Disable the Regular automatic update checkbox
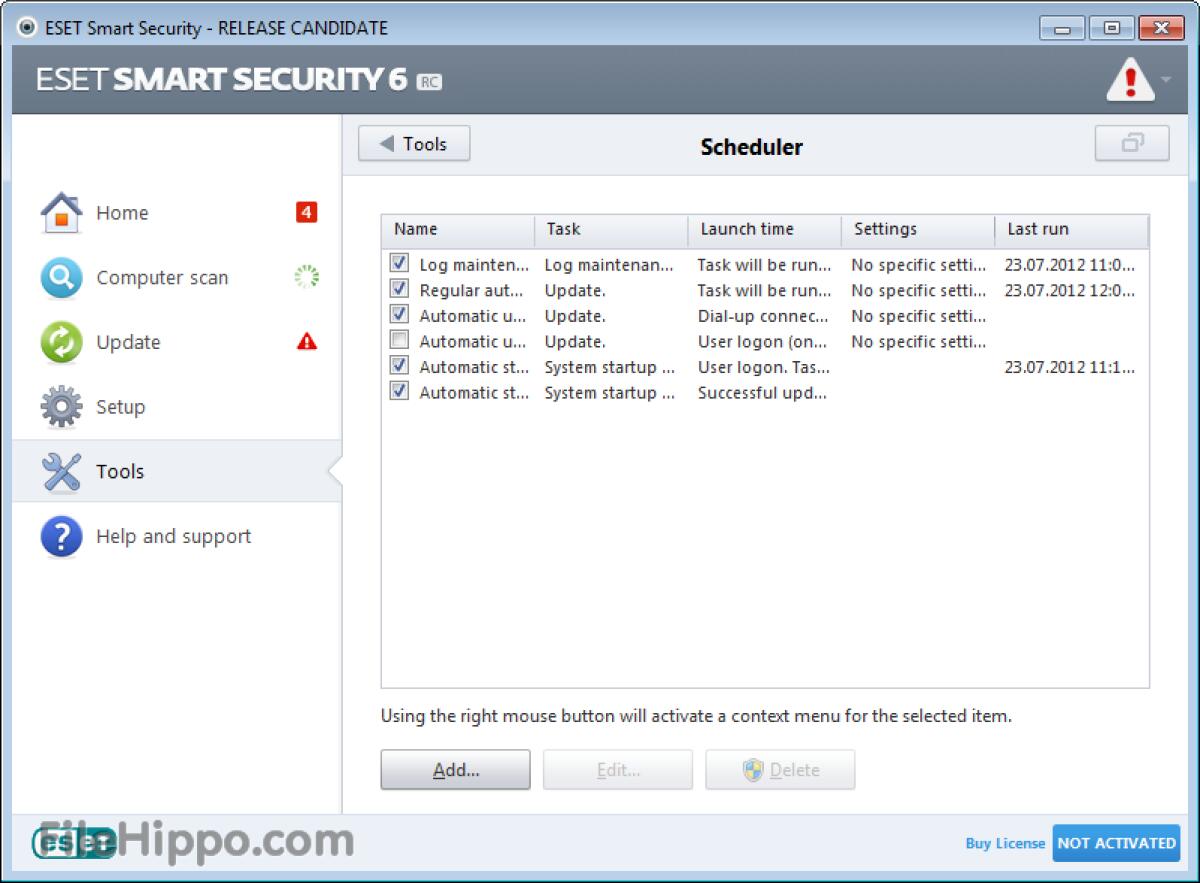This screenshot has width=1200, height=883. [400, 290]
